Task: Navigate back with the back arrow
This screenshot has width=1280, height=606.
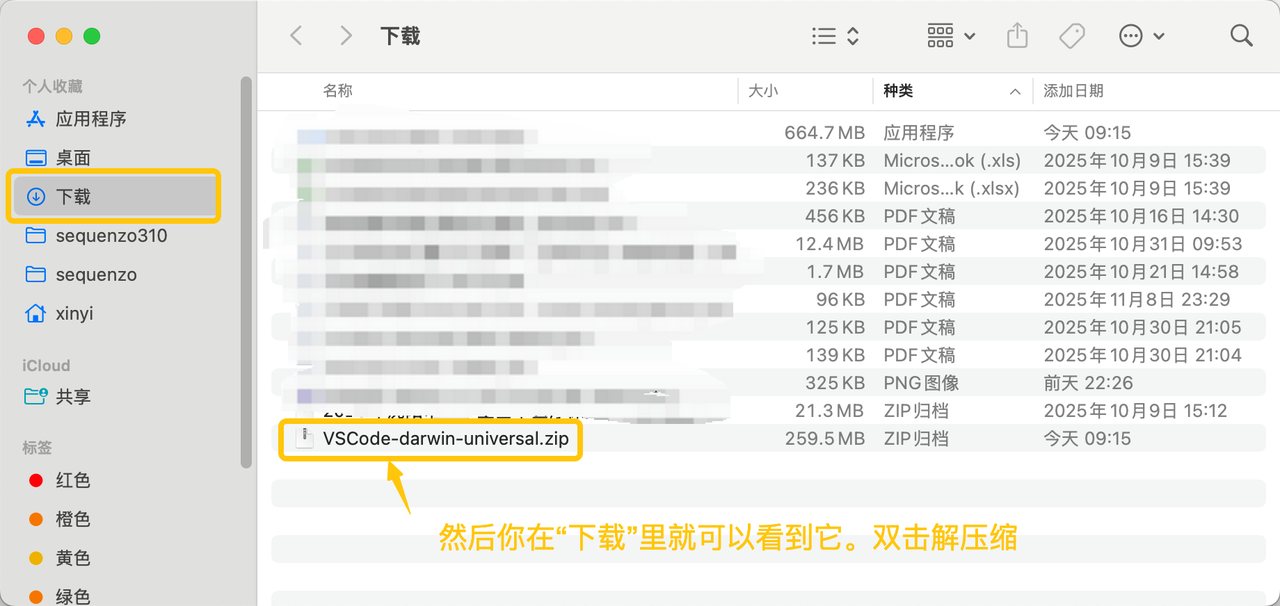Action: pos(296,35)
